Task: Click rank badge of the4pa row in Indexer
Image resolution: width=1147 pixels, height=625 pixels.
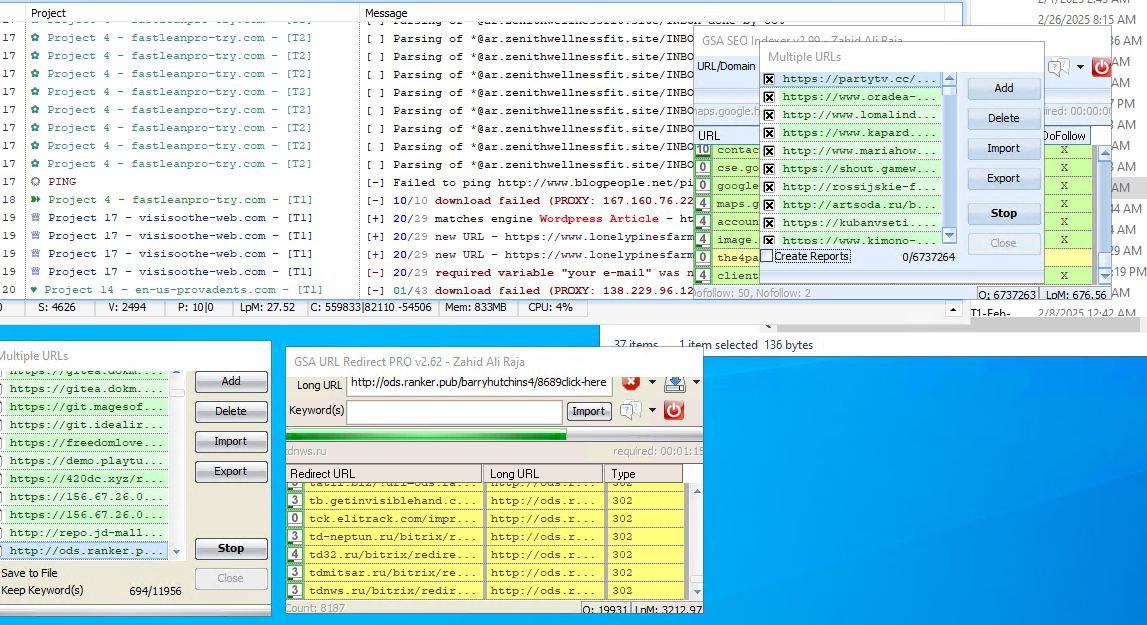Action: pos(703,258)
